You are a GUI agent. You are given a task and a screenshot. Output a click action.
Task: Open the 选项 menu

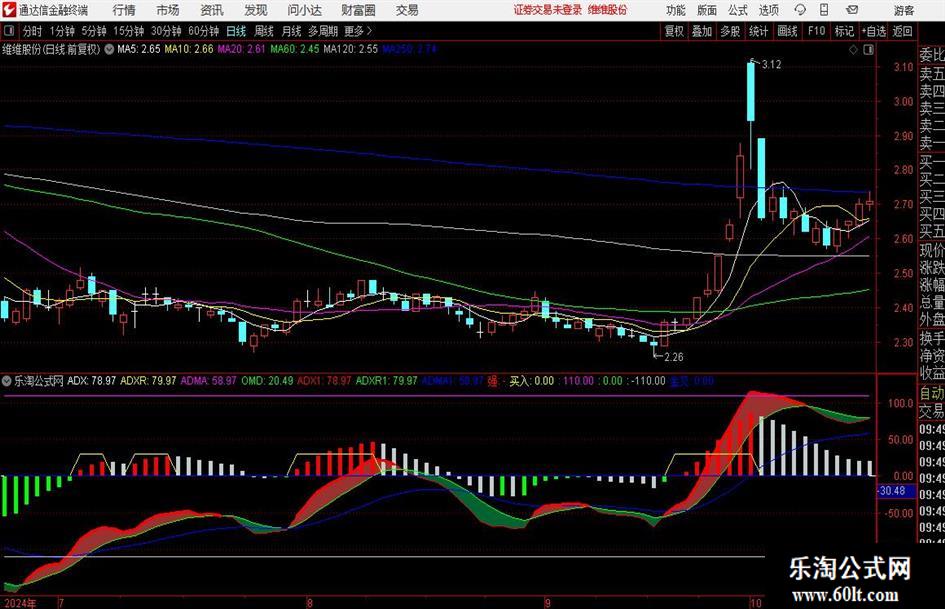[x=768, y=10]
